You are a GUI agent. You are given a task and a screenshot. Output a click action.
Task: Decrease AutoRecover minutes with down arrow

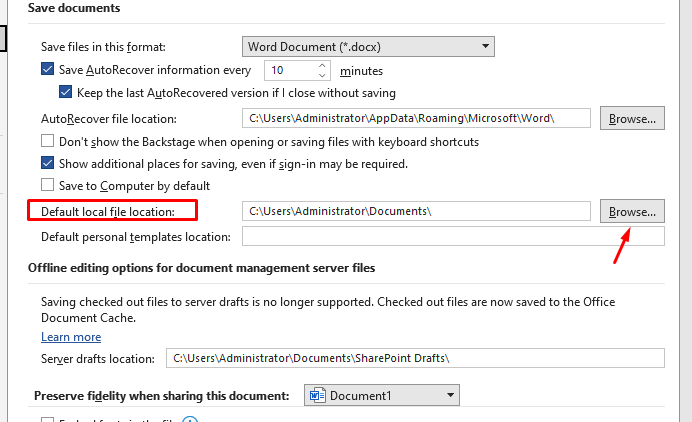point(322,75)
